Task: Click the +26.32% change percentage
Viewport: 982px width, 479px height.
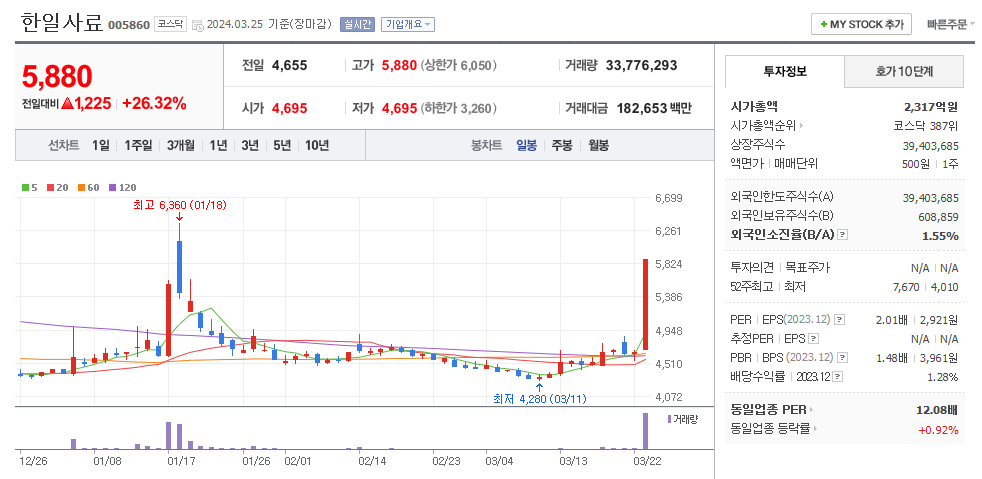Action: 154,103
